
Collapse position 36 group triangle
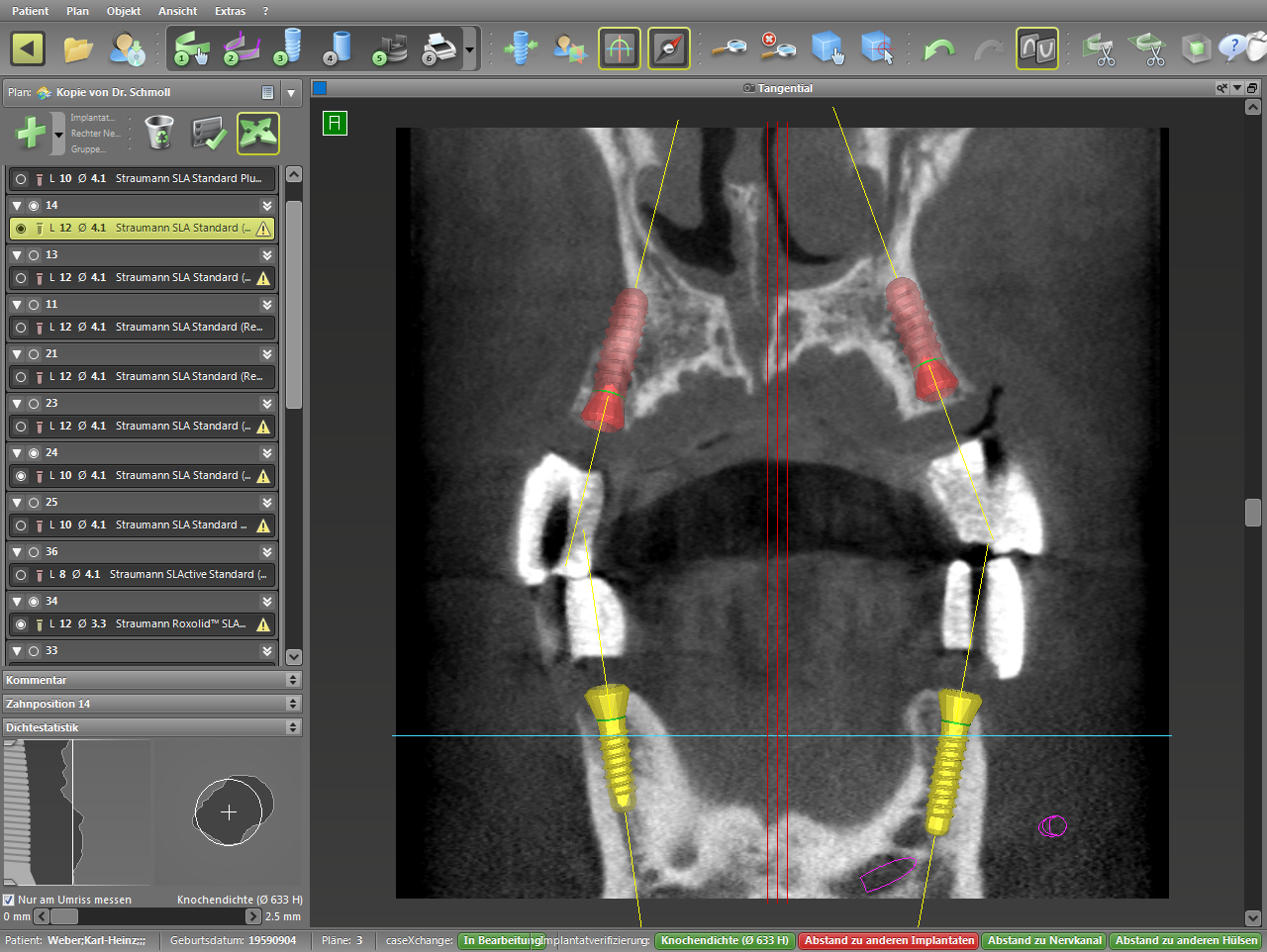pos(17,552)
